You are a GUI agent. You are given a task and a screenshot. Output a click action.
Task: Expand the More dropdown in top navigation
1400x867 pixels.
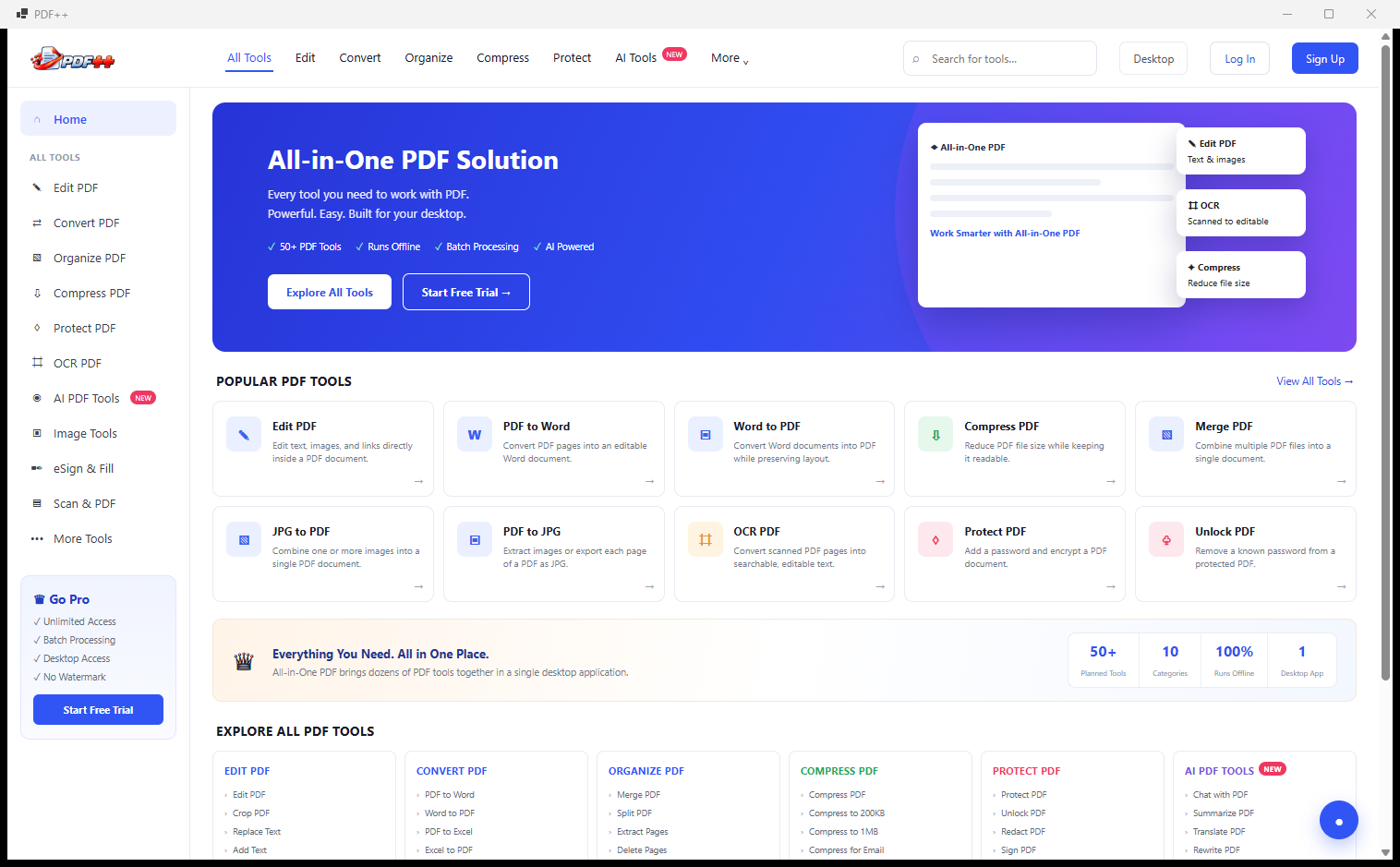pos(730,58)
